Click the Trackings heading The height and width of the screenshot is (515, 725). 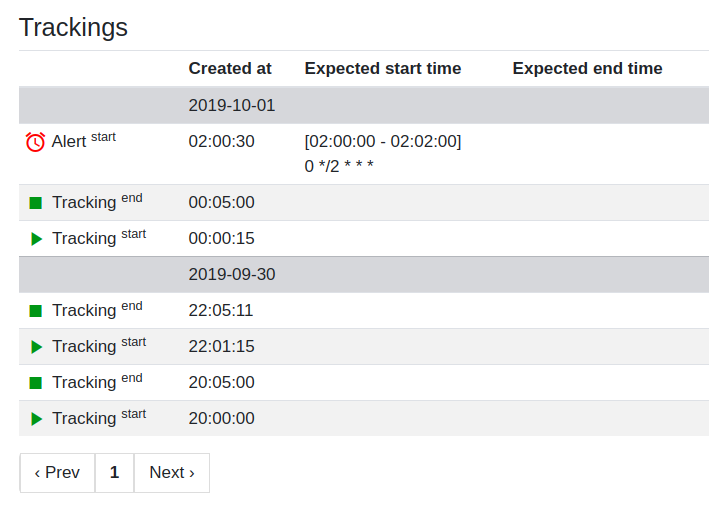73,28
